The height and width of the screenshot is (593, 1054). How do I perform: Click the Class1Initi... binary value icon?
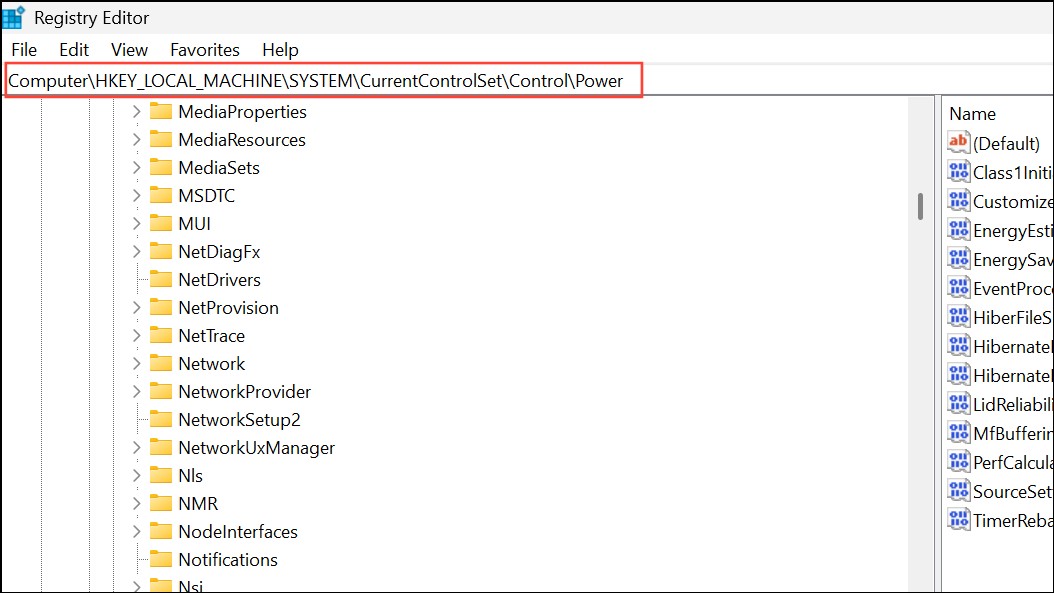[959, 171]
